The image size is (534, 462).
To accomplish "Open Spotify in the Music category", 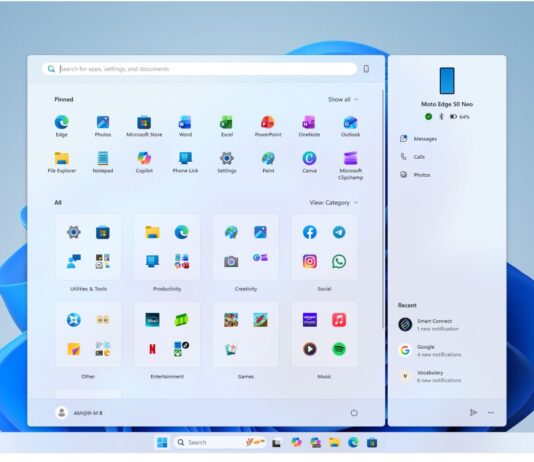I will 339,349.
